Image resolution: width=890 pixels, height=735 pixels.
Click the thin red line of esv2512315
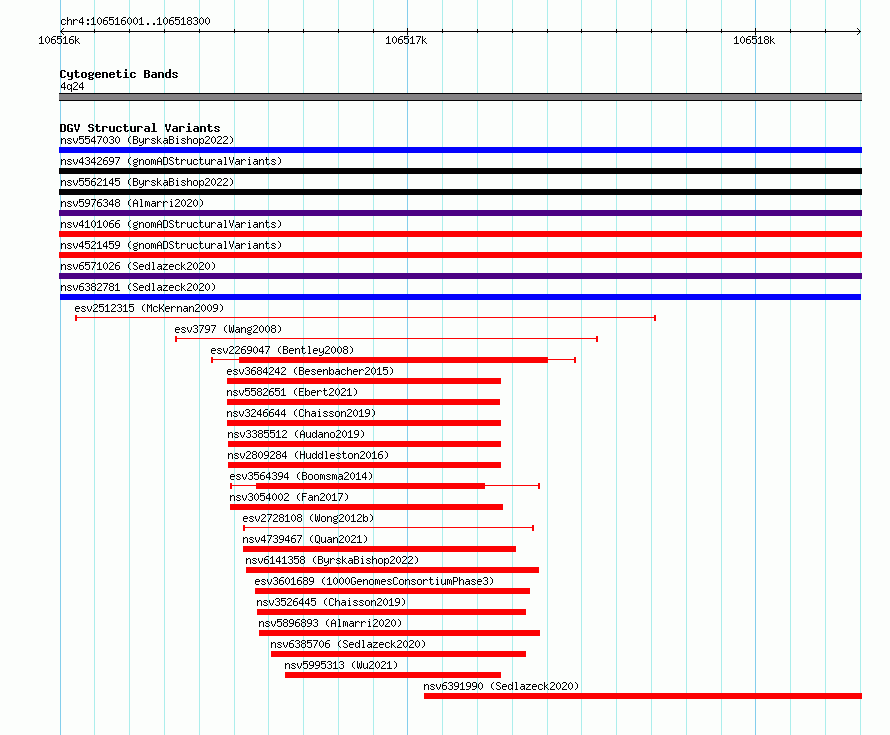pyautogui.click(x=366, y=318)
